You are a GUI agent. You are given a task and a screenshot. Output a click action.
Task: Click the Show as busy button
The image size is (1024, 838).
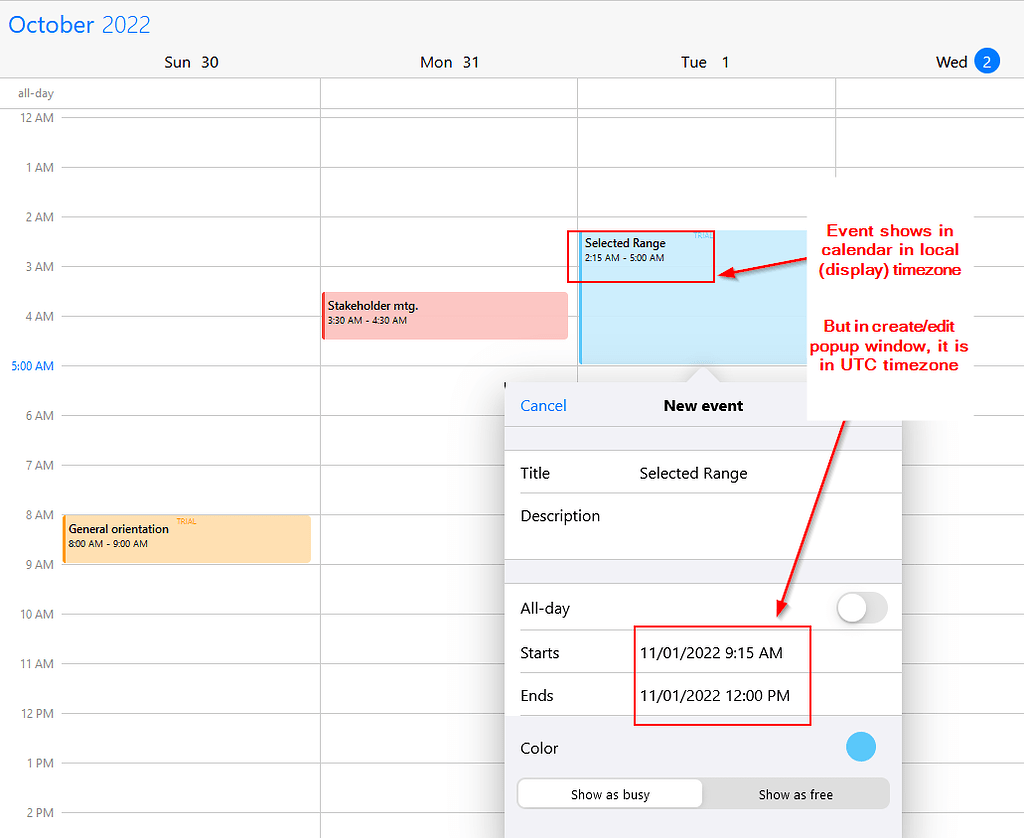(x=610, y=793)
